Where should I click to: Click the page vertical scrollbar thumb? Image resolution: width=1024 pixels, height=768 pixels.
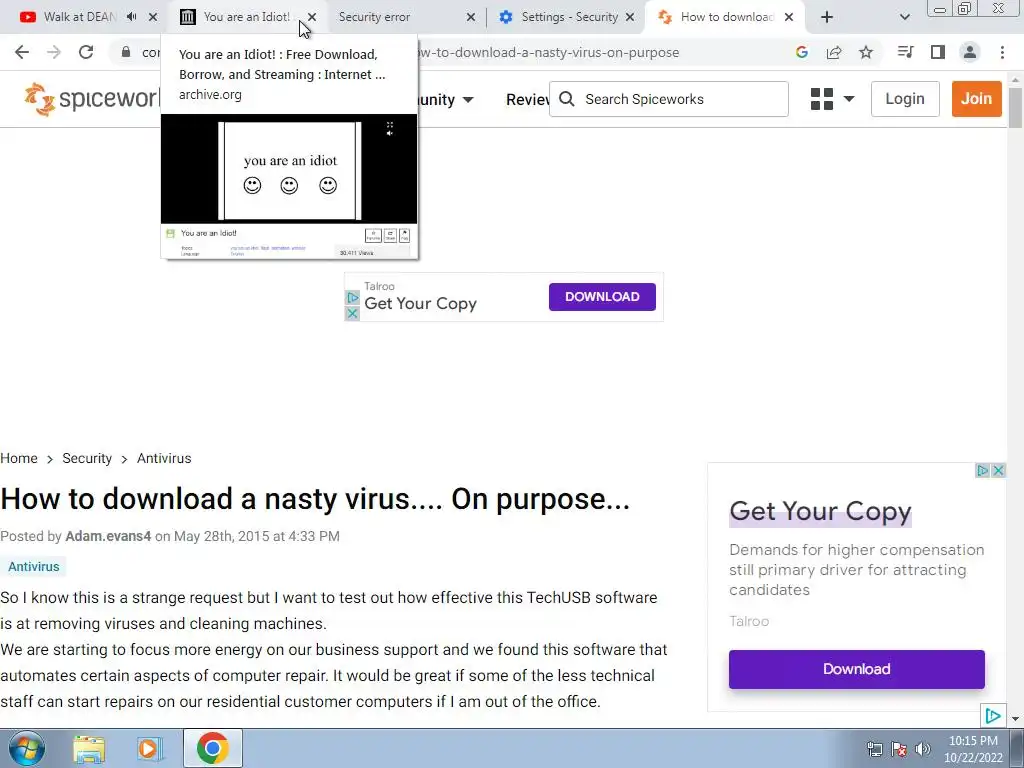pos(1016,107)
